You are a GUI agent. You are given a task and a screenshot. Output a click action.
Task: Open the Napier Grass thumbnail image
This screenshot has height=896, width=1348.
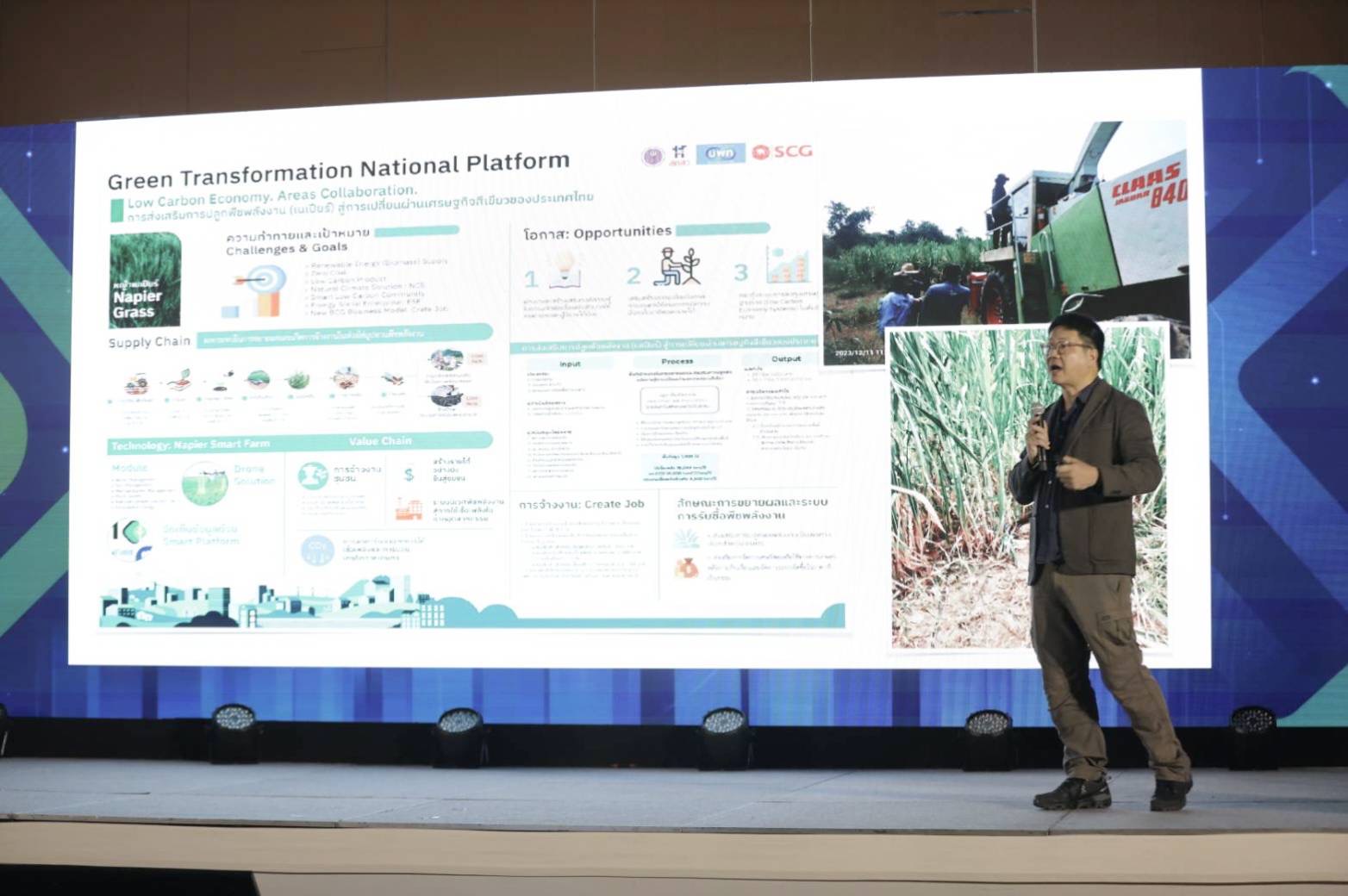coord(145,280)
